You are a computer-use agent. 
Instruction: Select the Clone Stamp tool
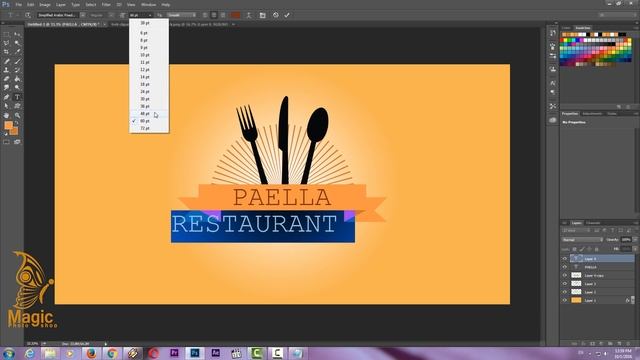point(7,70)
